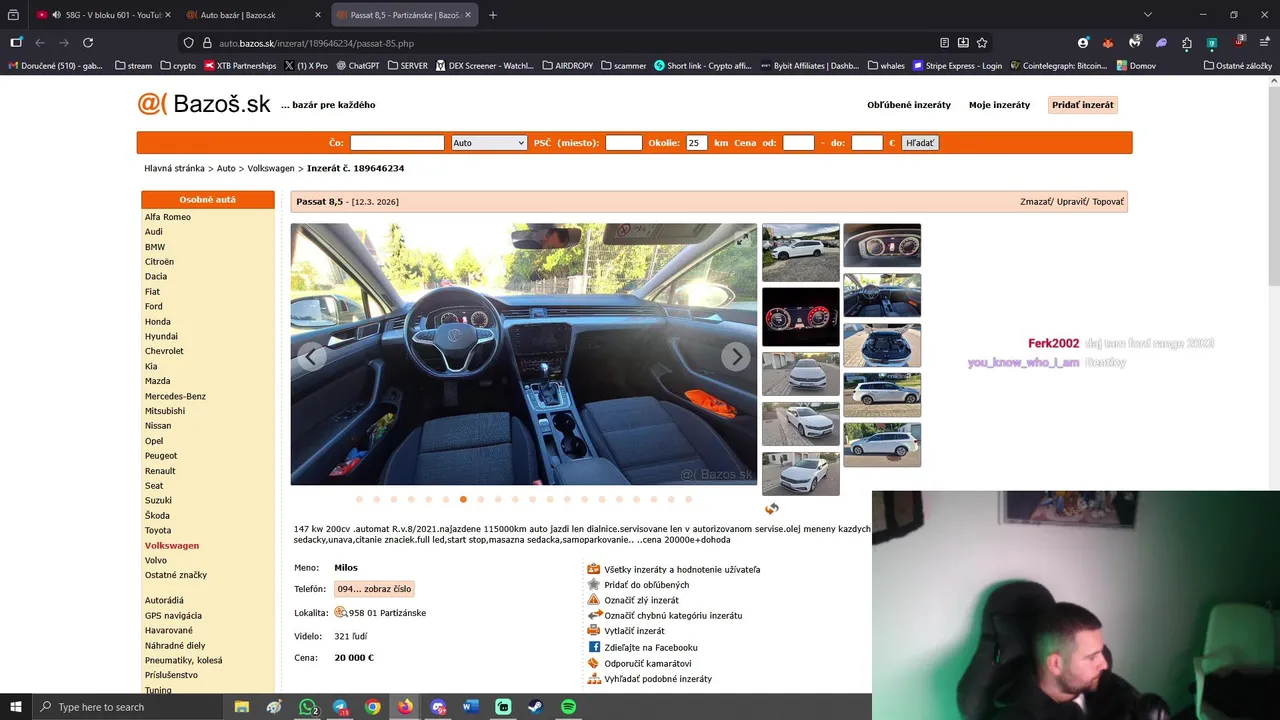This screenshot has height=720, width=1280.
Task: Click Odporučiť kamarátovi link
Action: point(648,663)
